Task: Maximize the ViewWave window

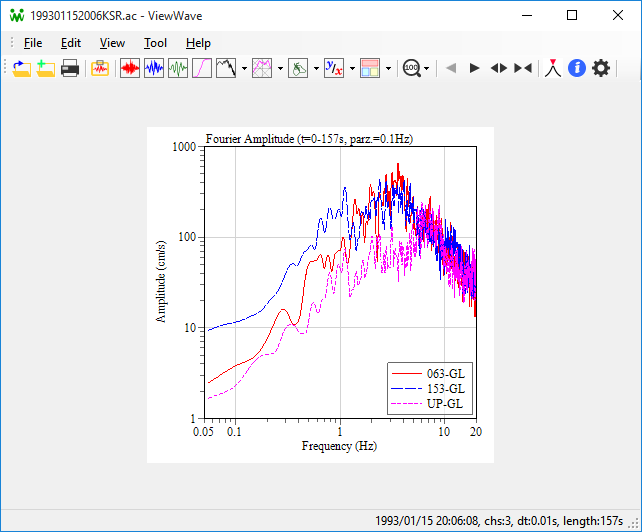Action: pos(572,15)
